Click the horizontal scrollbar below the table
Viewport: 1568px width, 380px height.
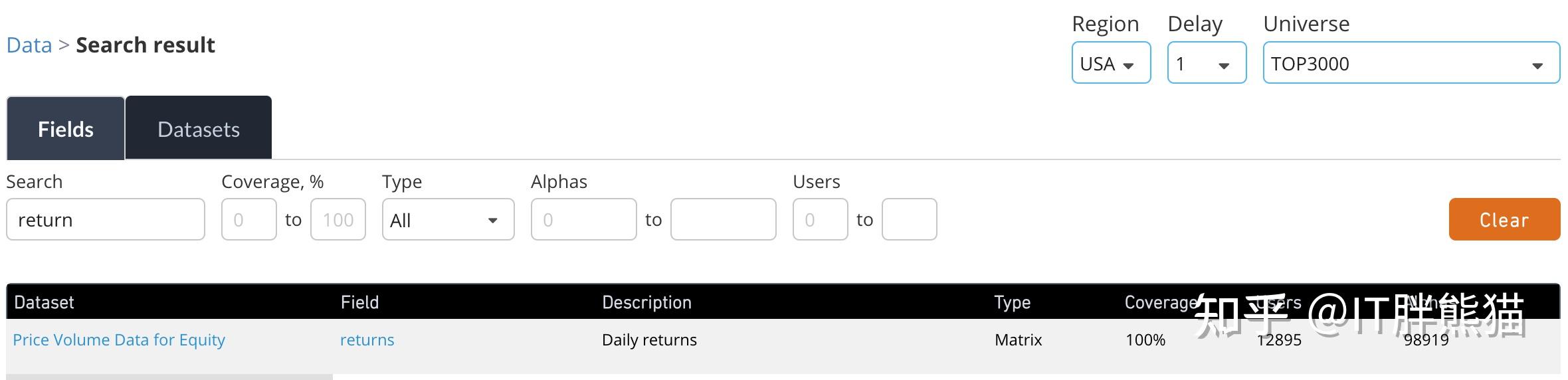[x=169, y=376]
